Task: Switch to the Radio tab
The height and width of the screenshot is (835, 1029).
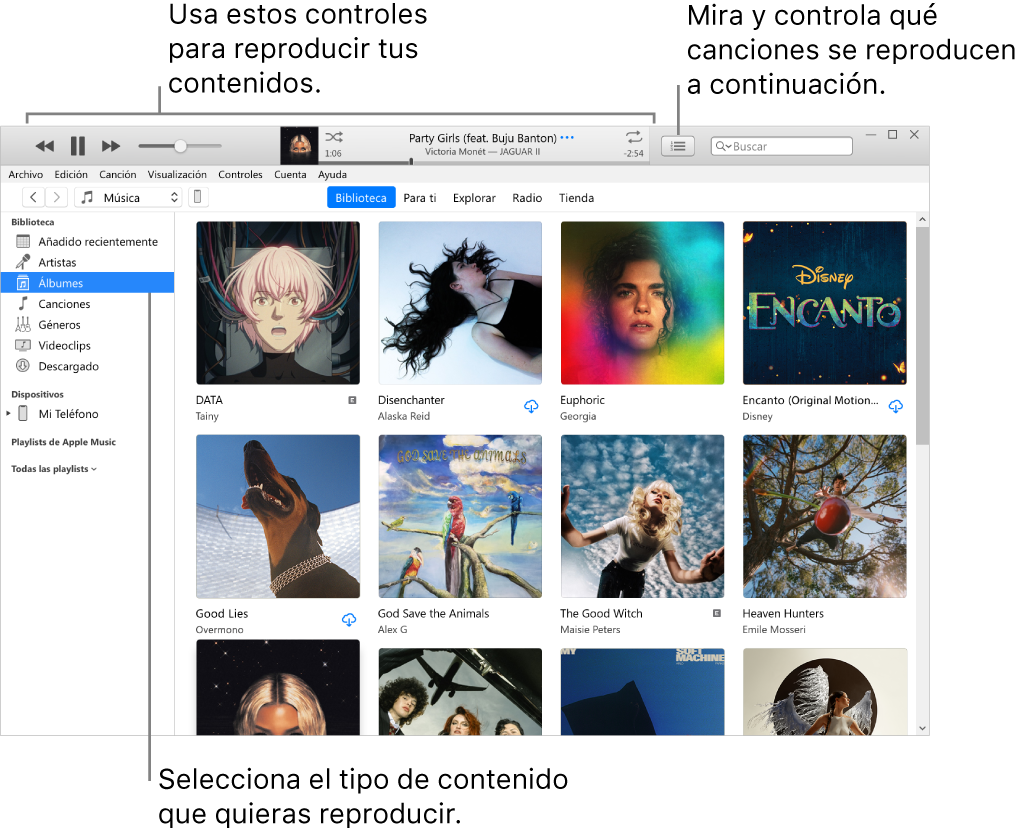Action: 527,197
